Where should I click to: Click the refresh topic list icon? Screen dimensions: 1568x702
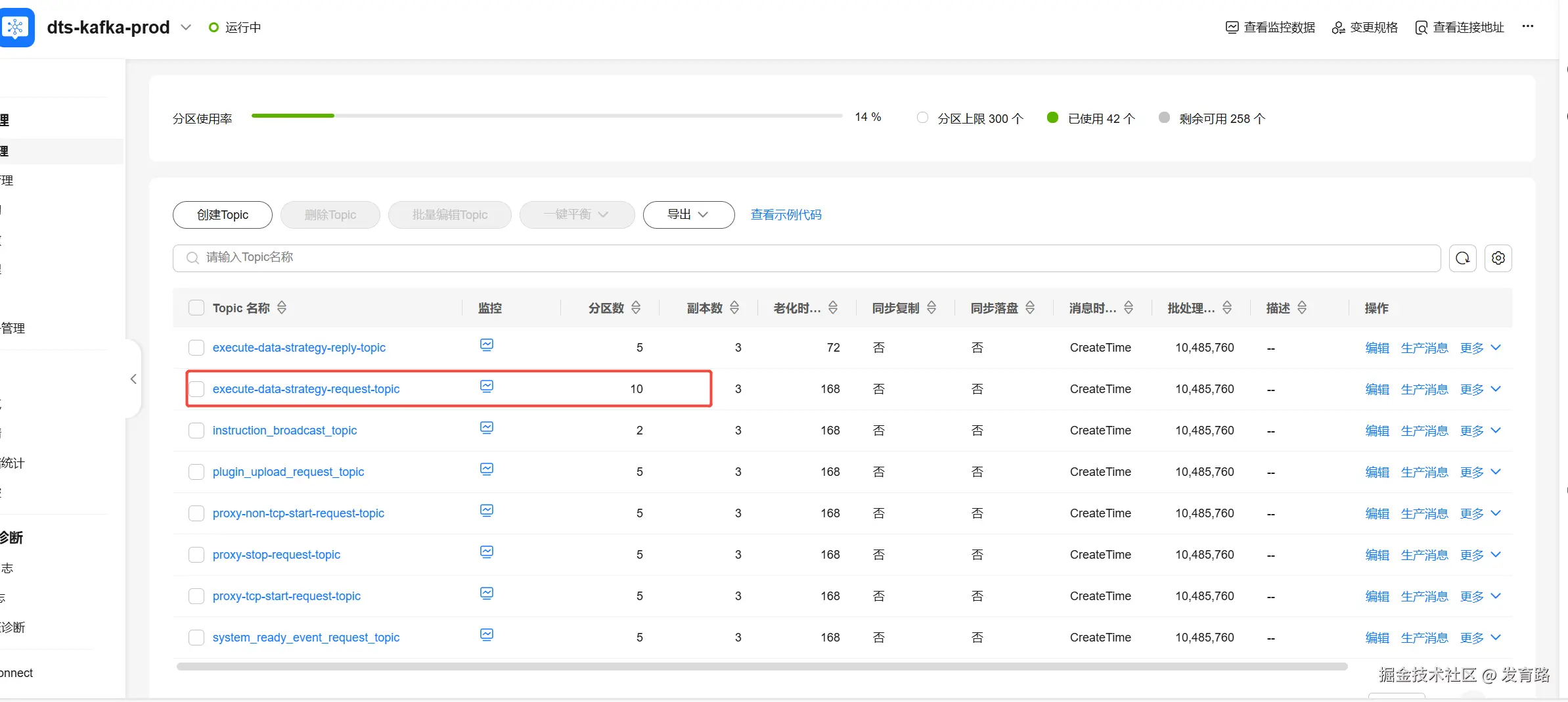[x=1463, y=258]
